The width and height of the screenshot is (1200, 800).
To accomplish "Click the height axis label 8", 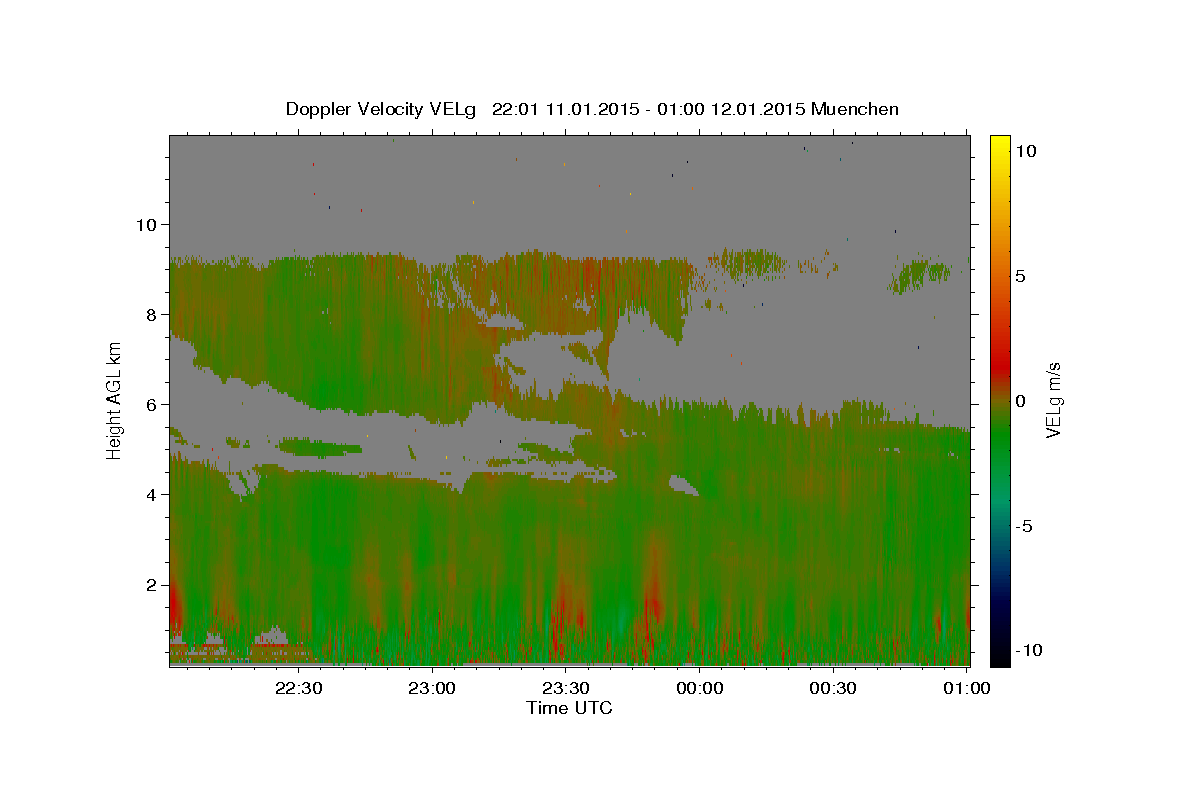I will tap(154, 314).
